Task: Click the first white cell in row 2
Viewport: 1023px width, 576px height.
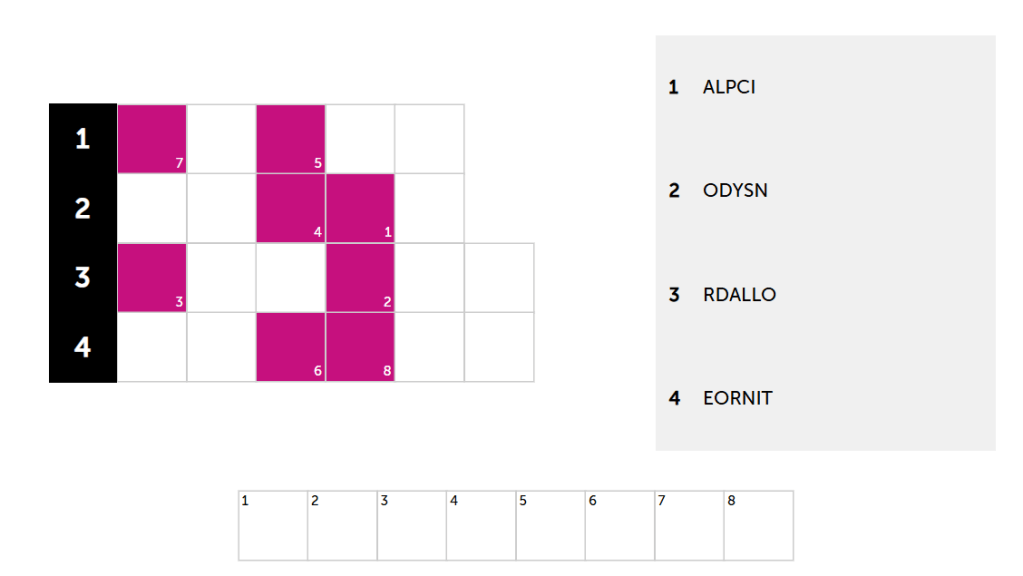Action: click(x=152, y=208)
